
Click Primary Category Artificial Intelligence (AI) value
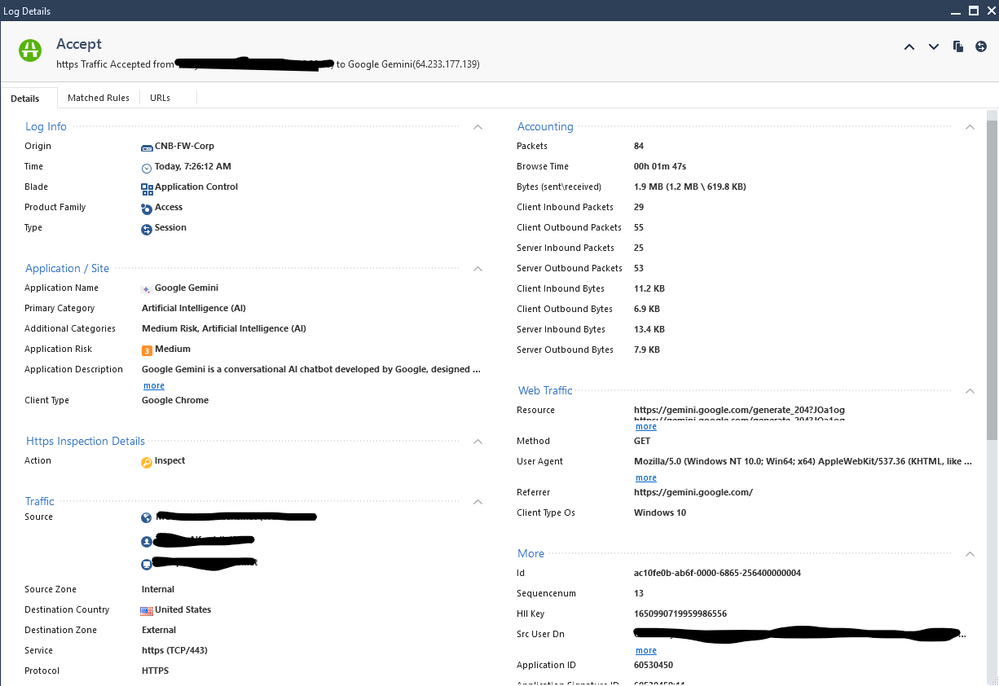click(194, 308)
